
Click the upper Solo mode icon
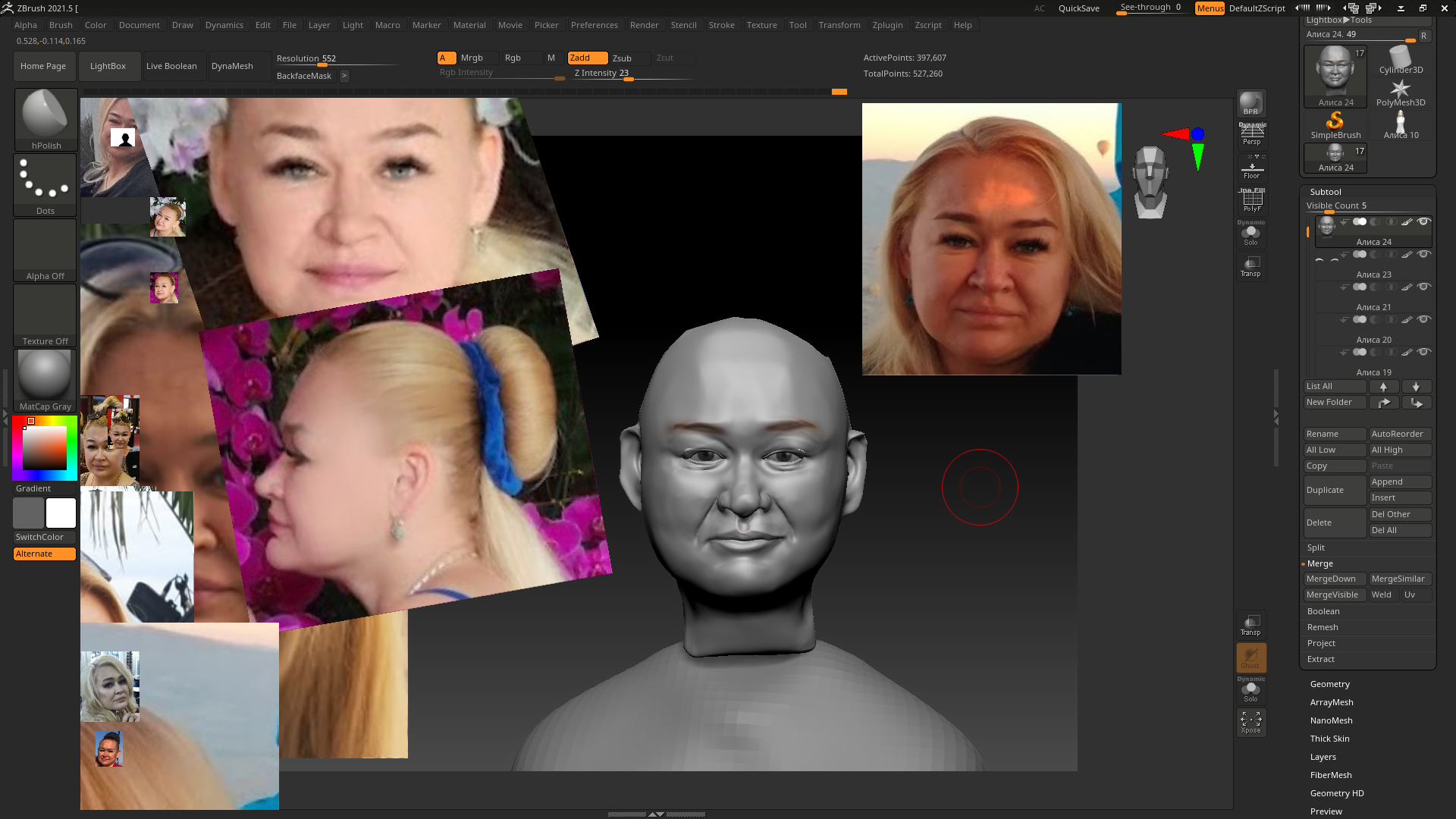coord(1251,234)
